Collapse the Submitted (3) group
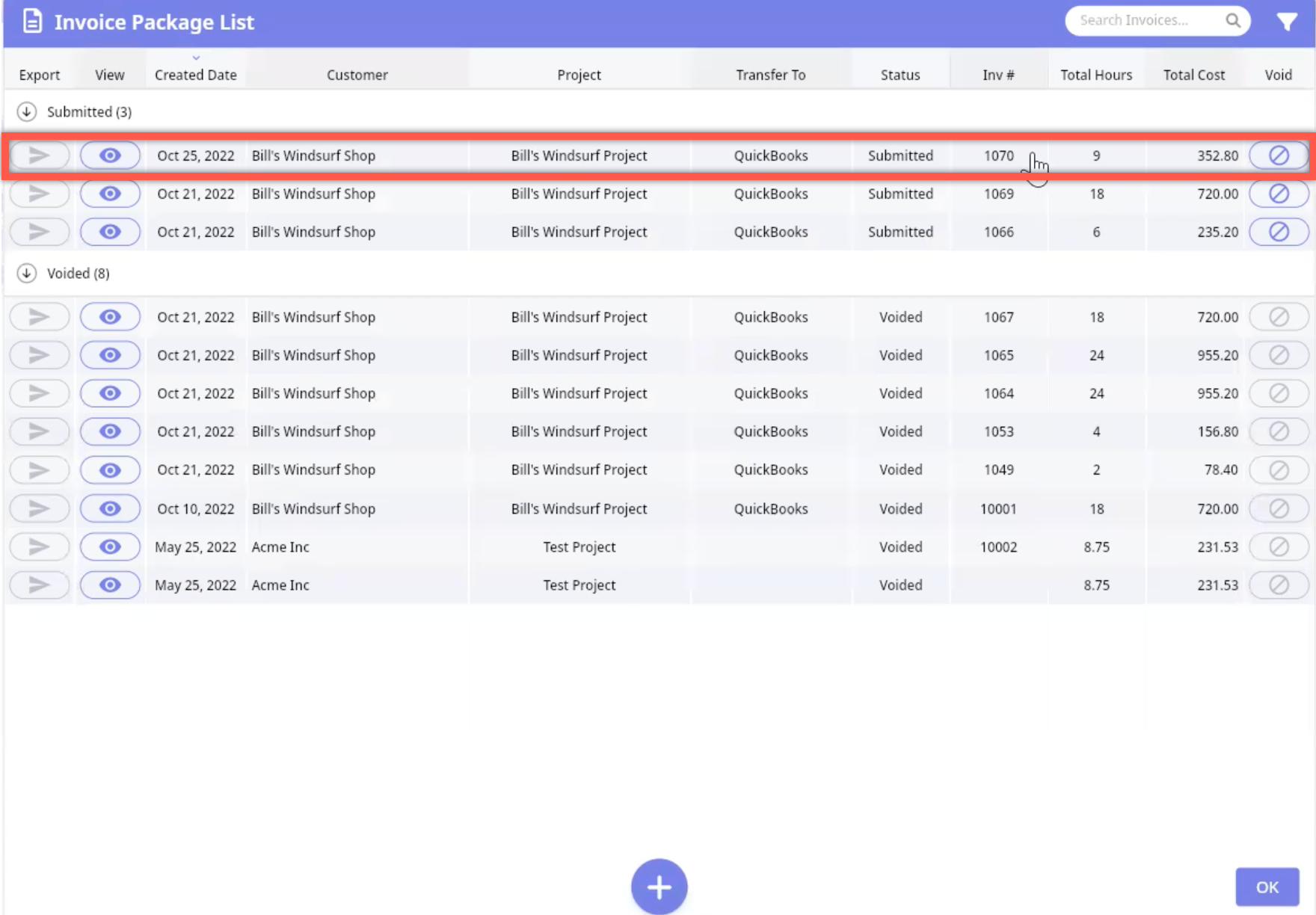 pos(27,111)
